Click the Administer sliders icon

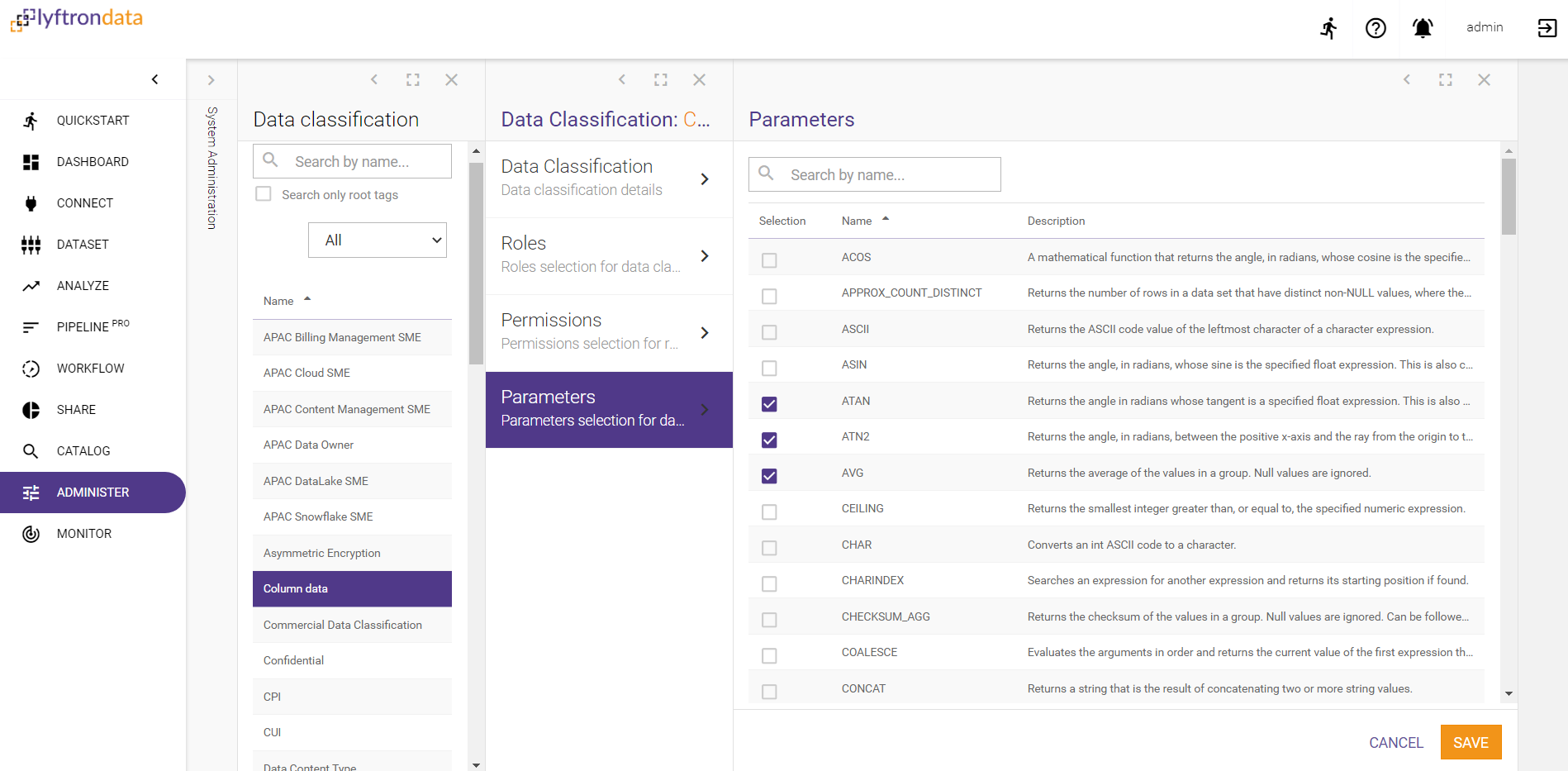tap(31, 493)
